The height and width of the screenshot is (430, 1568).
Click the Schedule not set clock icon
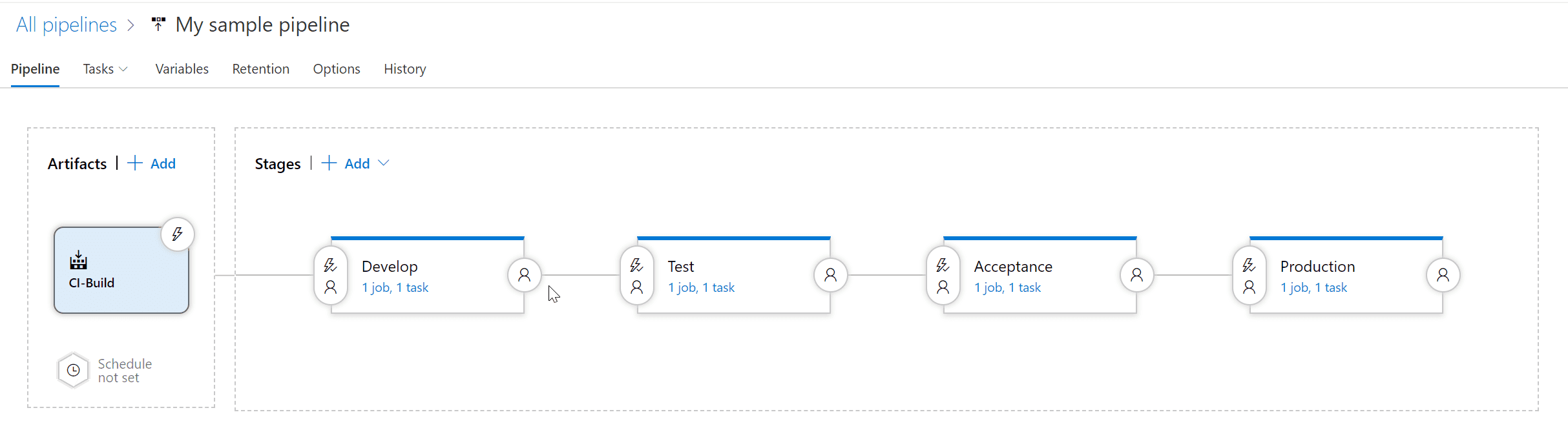74,371
